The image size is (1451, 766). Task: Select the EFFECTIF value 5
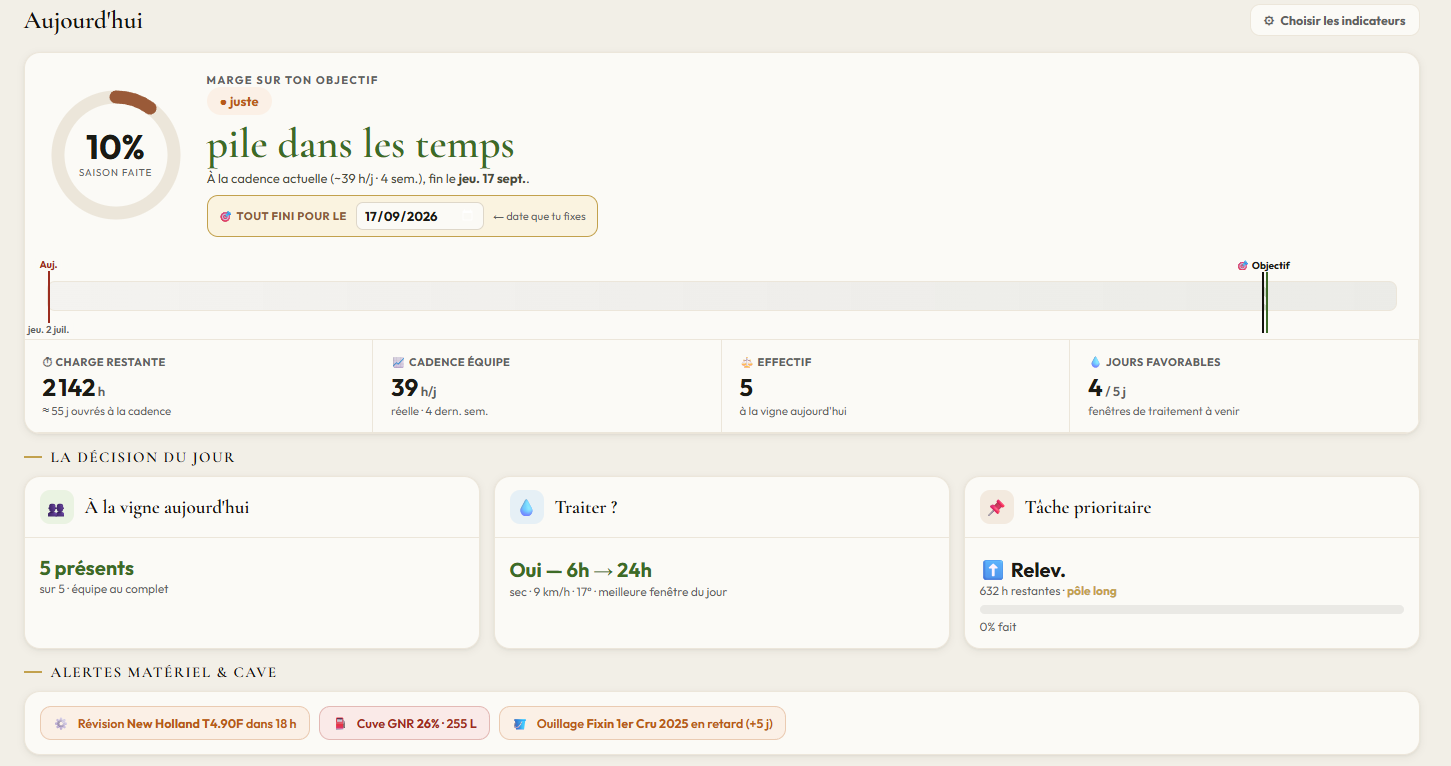(746, 388)
